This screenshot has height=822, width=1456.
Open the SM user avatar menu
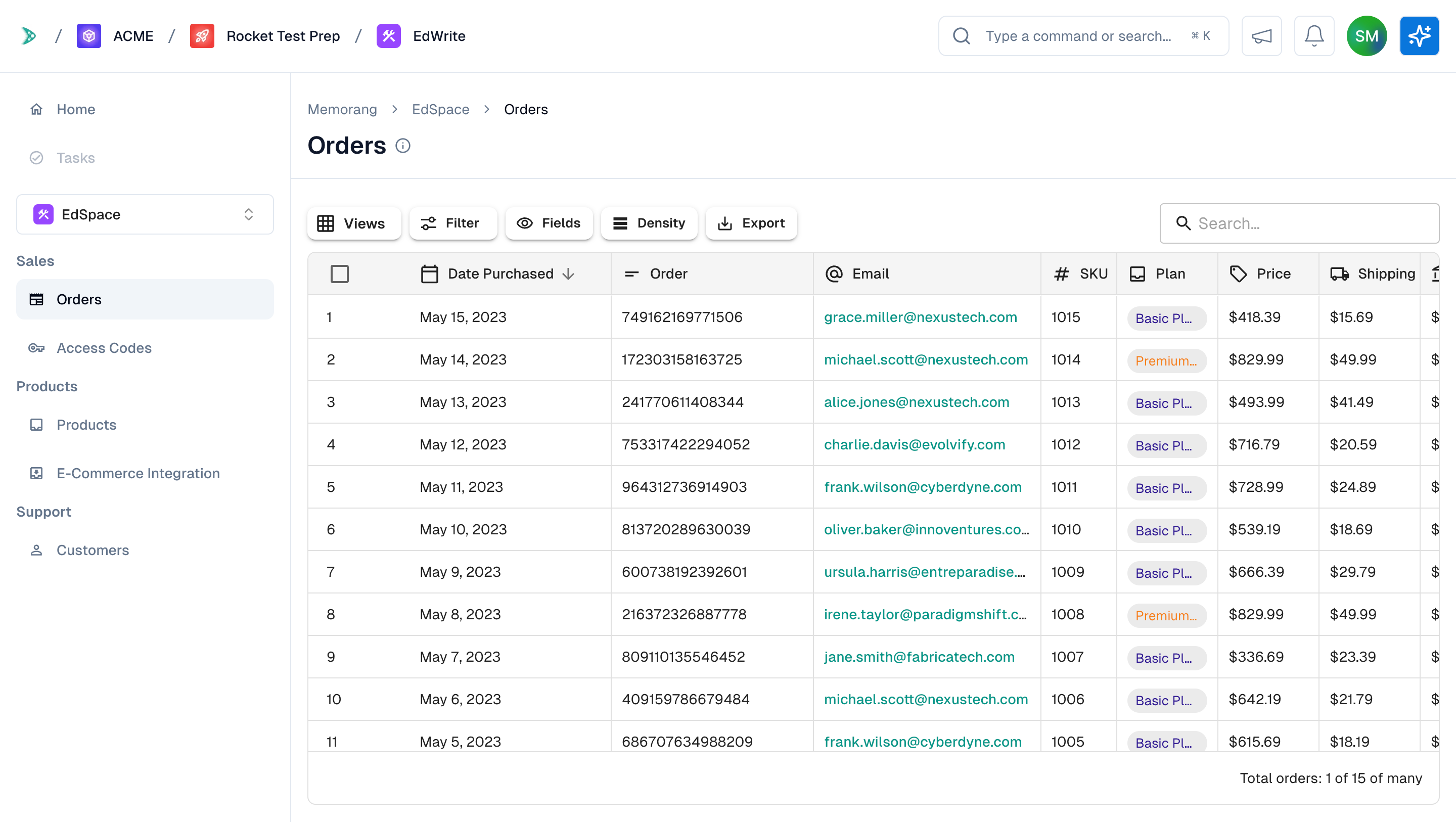[x=1367, y=36]
